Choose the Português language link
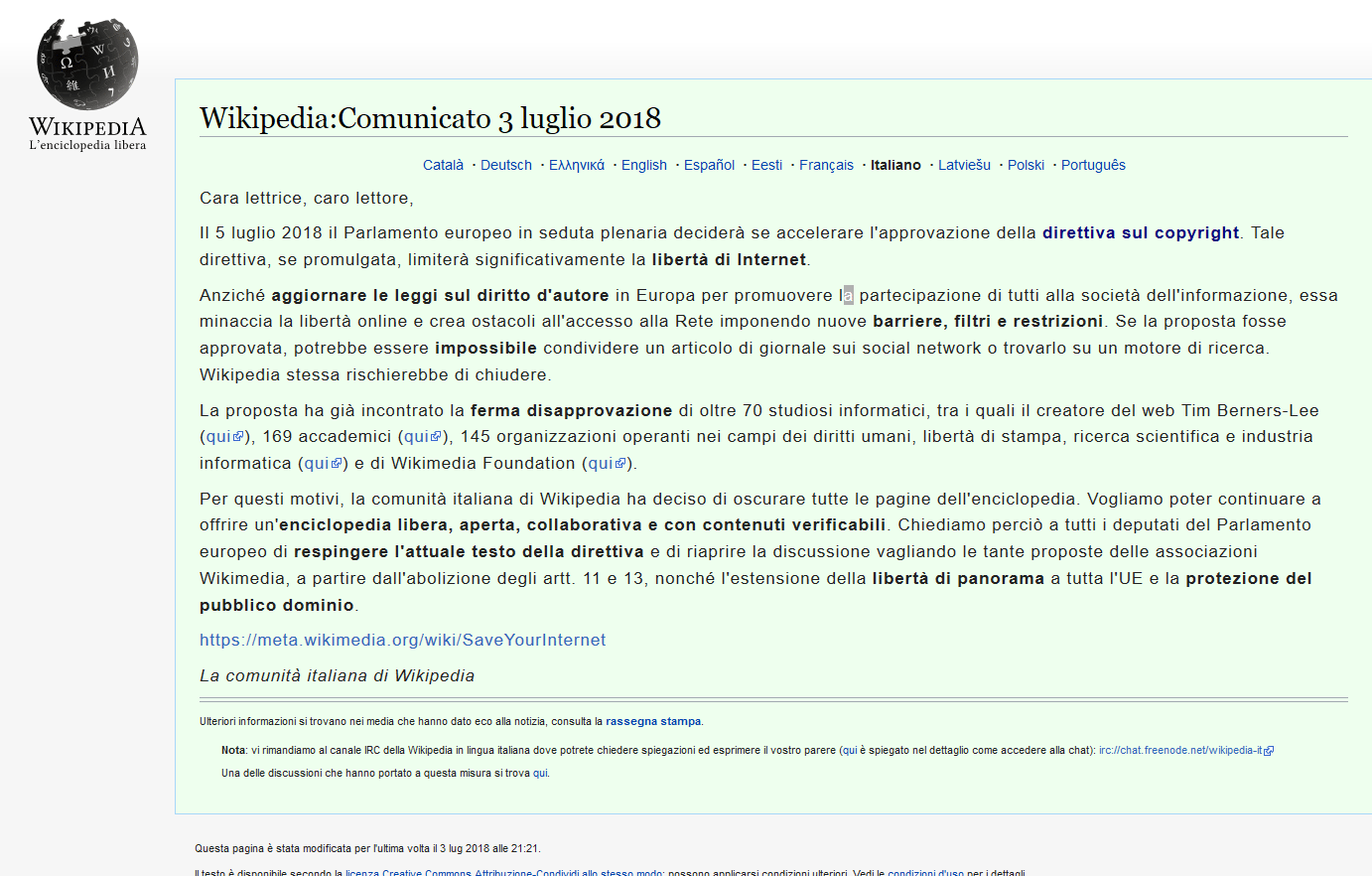Screen dimensions: 1372x876 [1093, 165]
